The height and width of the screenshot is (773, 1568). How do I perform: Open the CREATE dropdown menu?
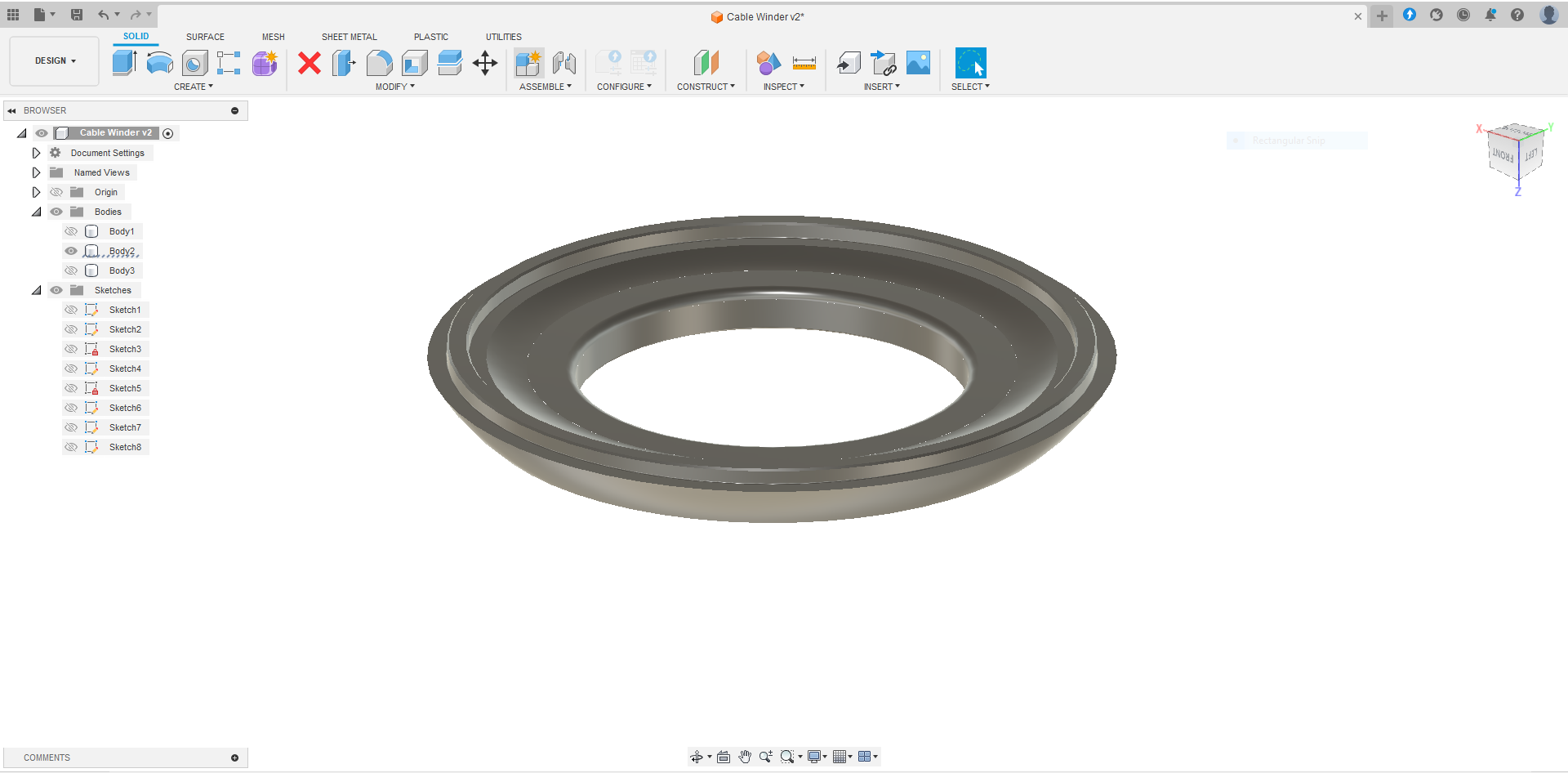click(194, 87)
